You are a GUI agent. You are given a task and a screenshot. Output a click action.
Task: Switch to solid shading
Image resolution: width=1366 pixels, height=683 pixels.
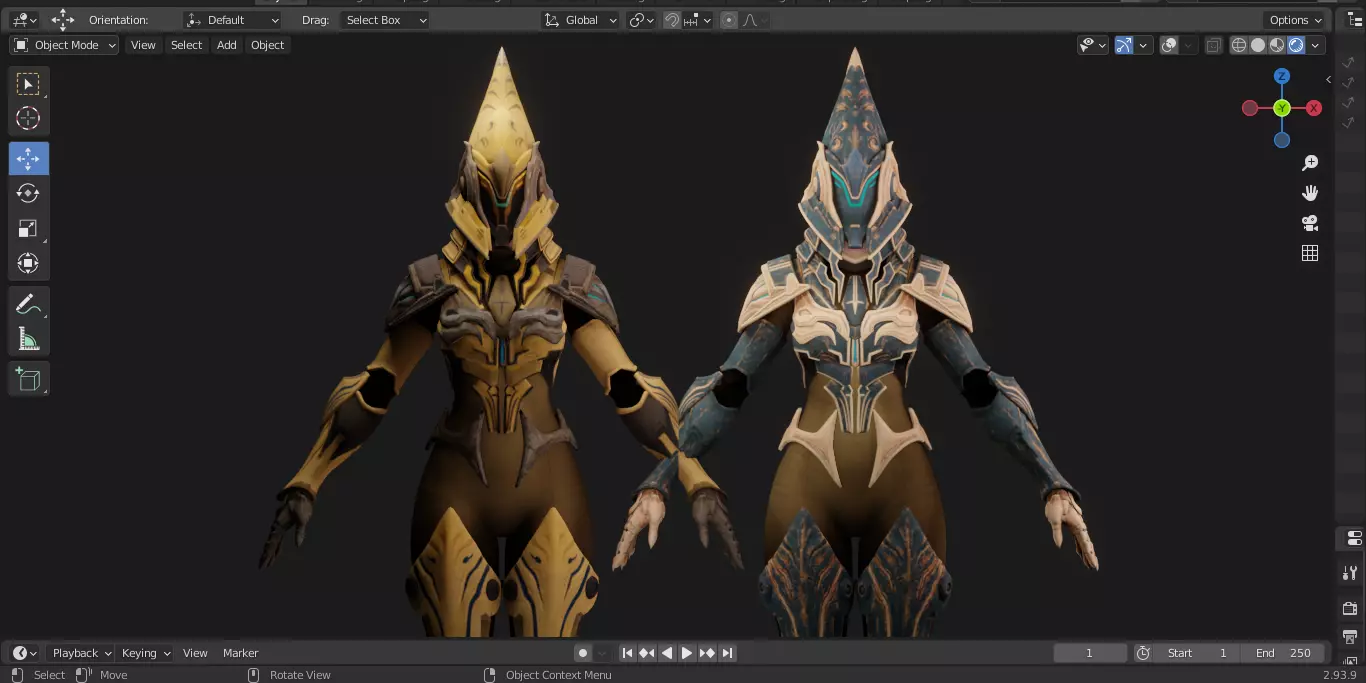click(x=1258, y=45)
